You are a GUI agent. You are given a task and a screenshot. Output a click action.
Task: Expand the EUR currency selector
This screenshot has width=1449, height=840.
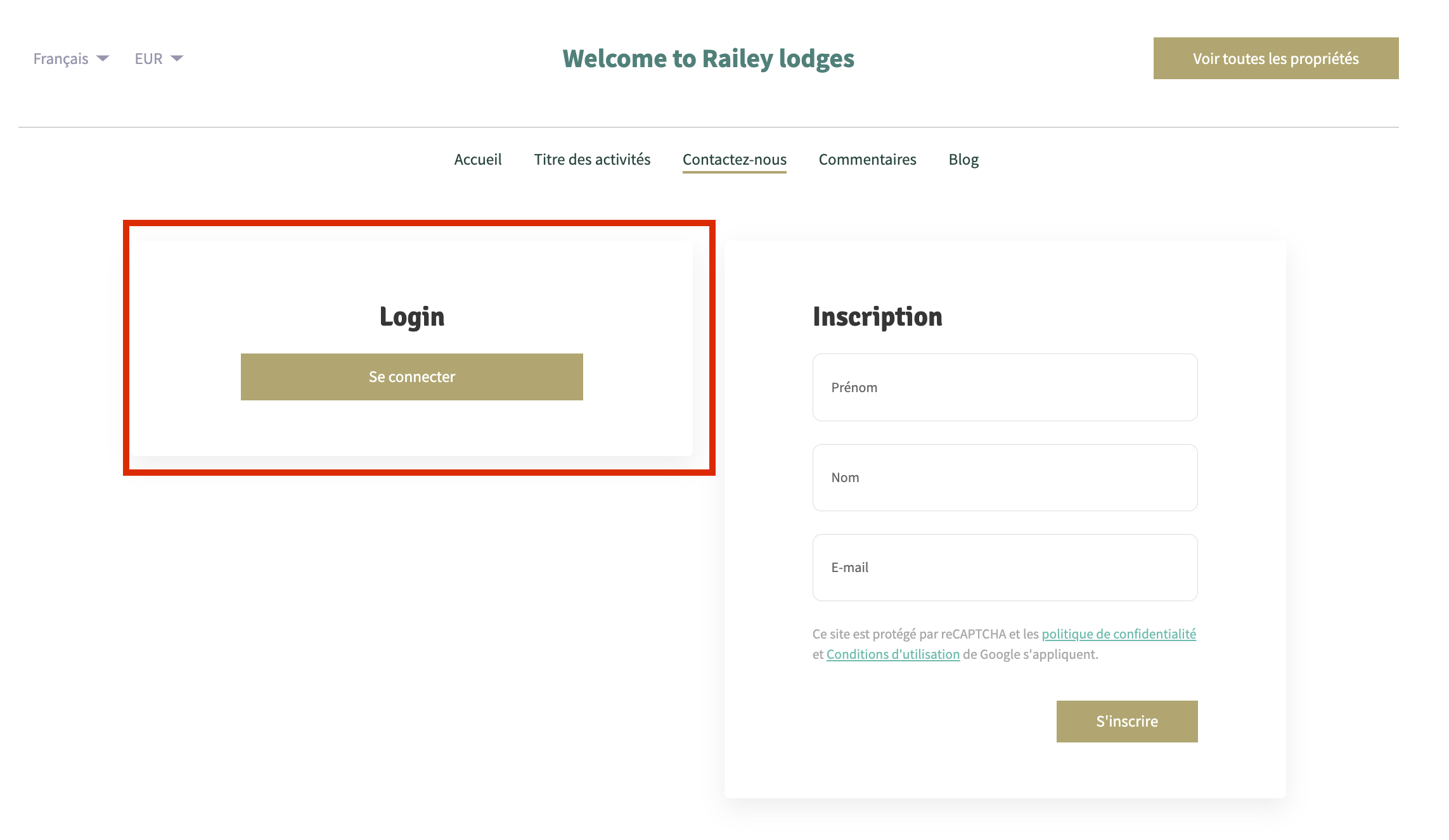tap(149, 59)
